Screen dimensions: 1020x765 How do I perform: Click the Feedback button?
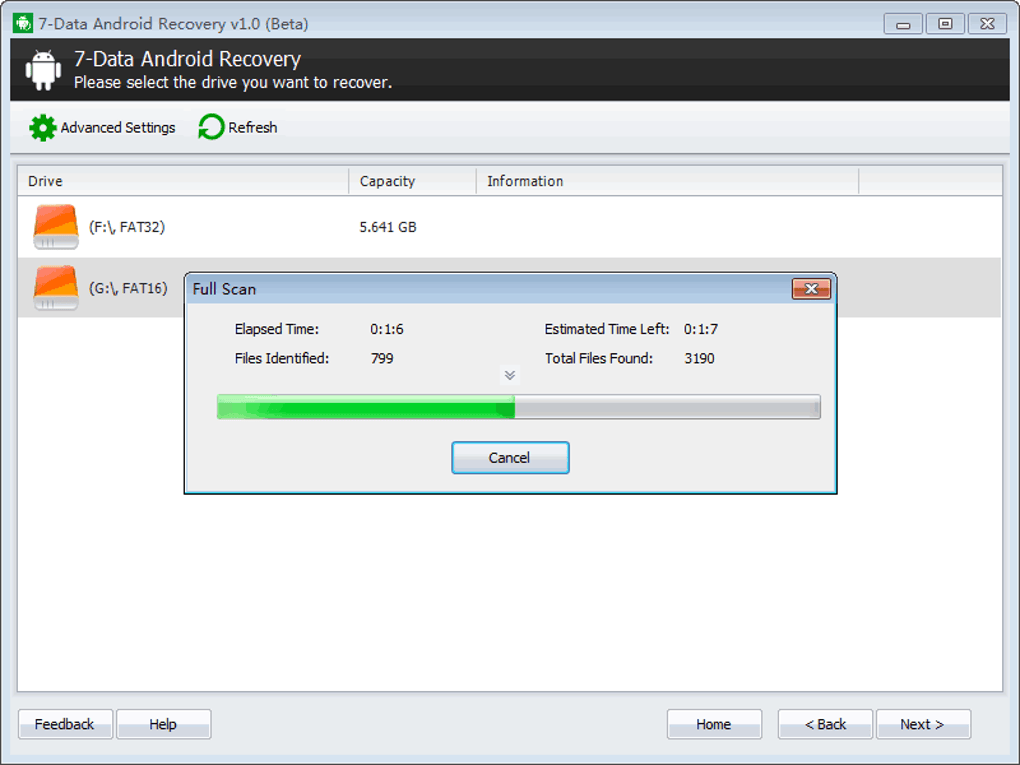(65, 724)
